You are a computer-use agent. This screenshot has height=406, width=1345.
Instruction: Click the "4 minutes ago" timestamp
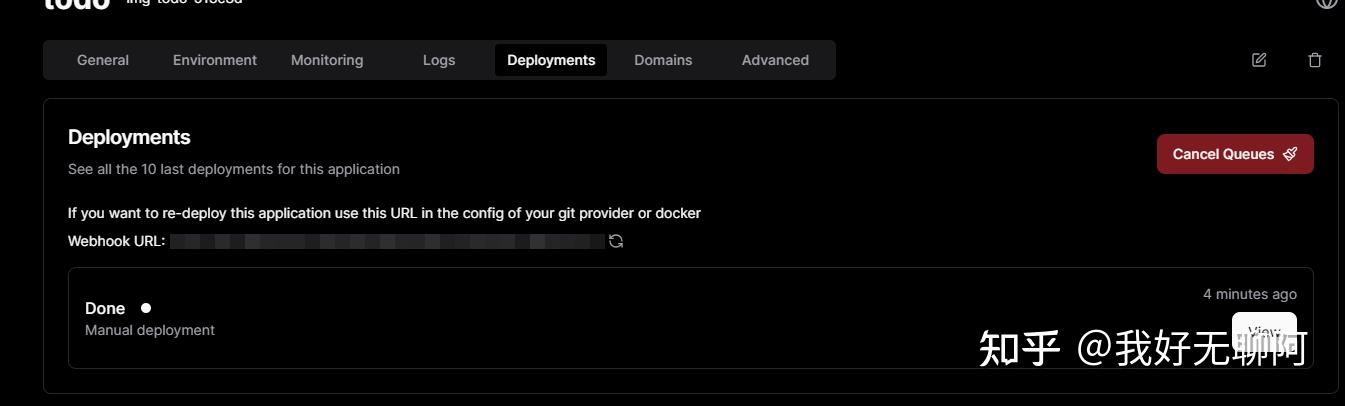click(x=1249, y=294)
